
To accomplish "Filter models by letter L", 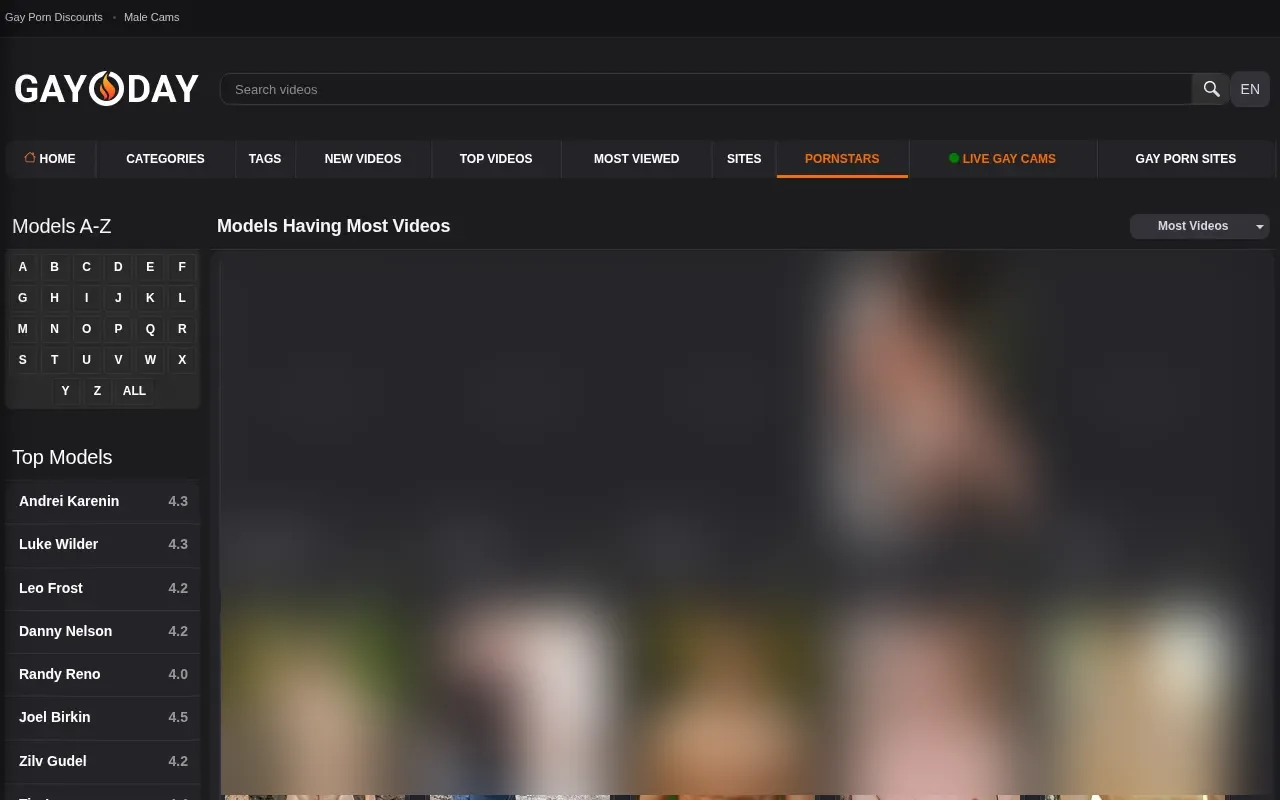I will pos(182,298).
